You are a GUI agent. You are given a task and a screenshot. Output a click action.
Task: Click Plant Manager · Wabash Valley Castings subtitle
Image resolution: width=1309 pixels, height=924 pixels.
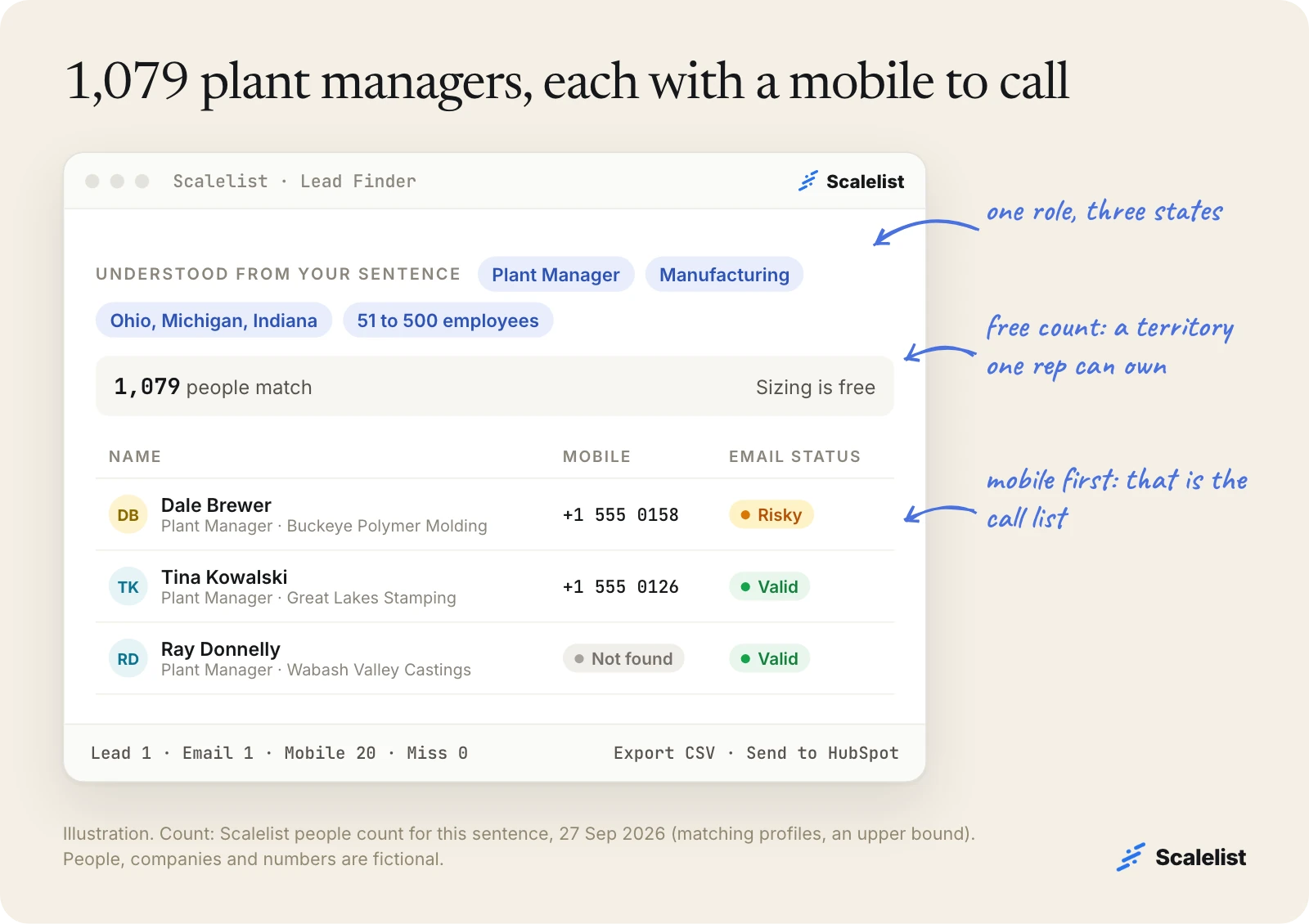coord(316,670)
